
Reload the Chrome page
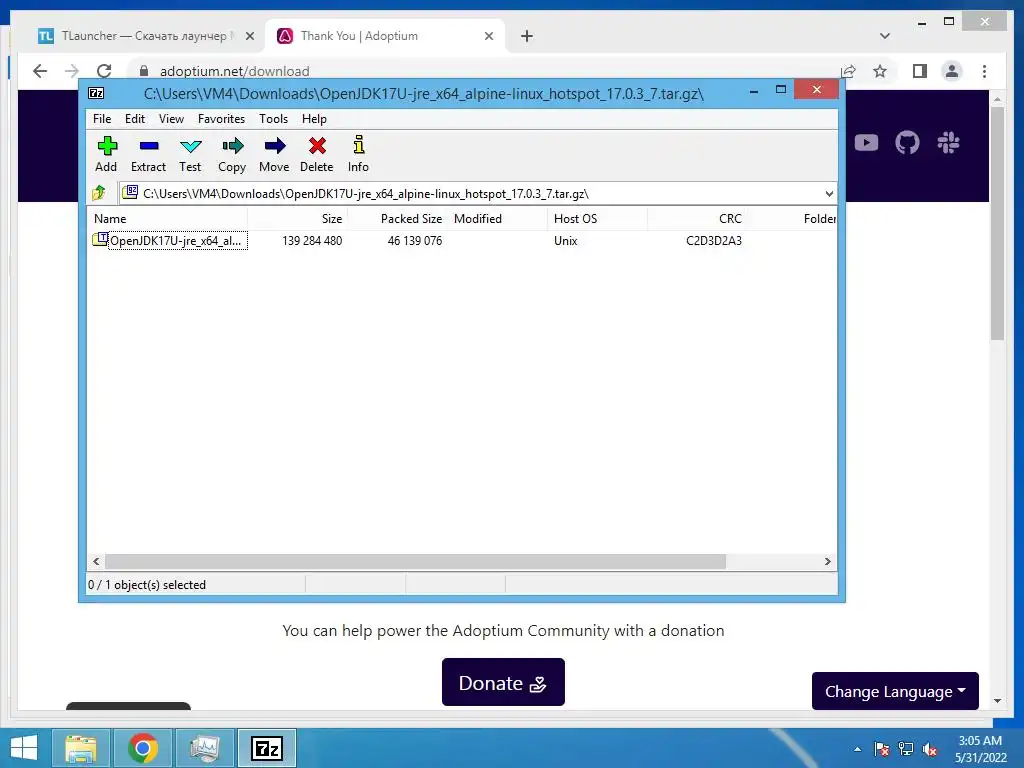click(104, 71)
